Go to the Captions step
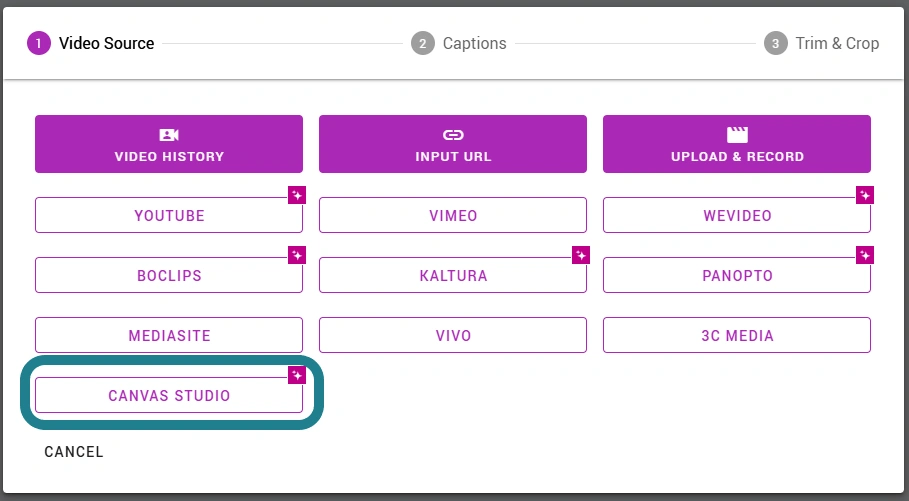 459,43
